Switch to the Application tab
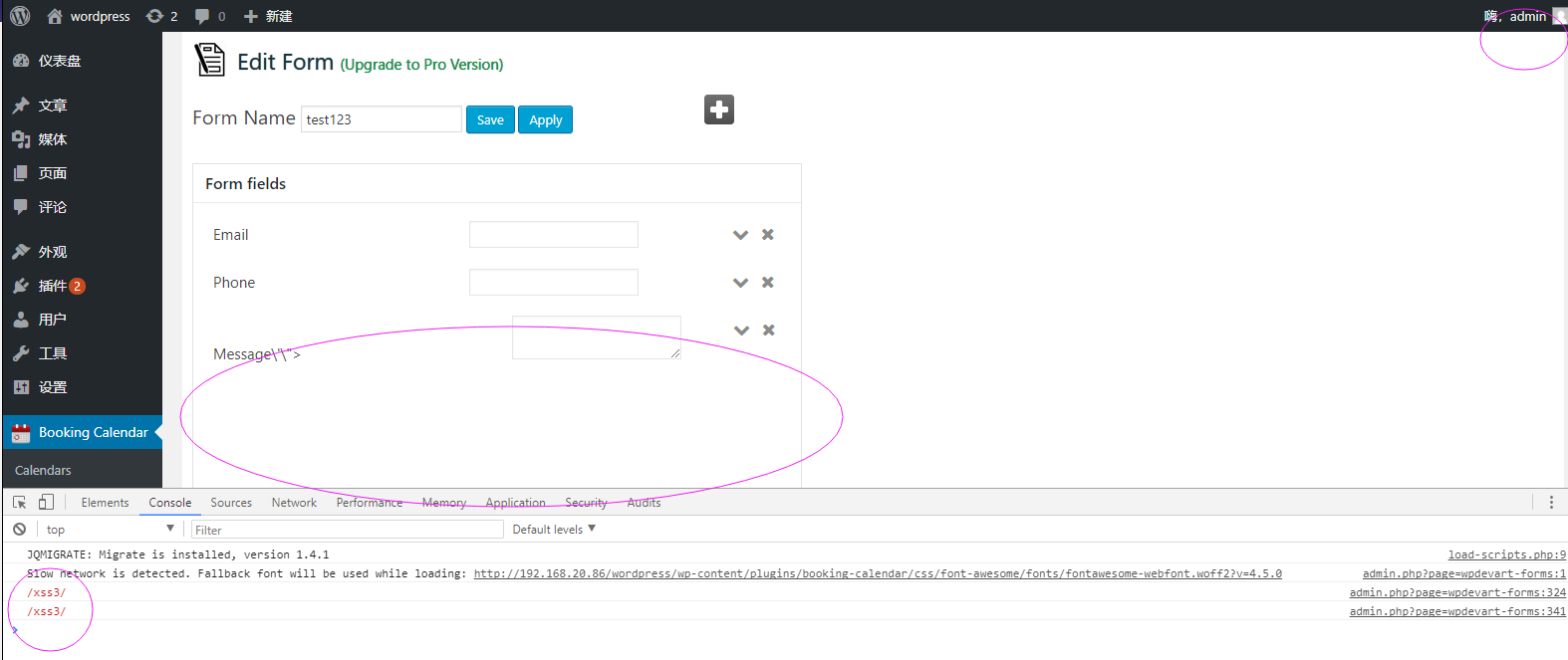 (516, 503)
